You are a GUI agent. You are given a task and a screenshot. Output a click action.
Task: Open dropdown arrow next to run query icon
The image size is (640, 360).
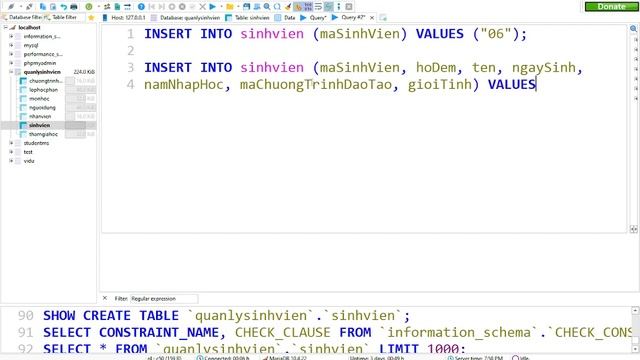[222, 7]
